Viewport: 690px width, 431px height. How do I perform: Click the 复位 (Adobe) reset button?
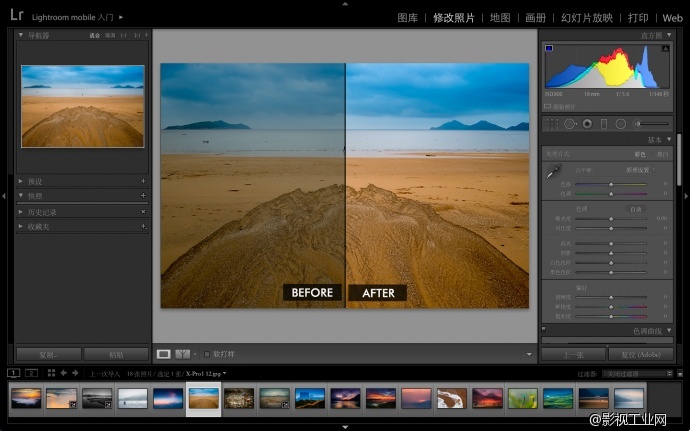tap(642, 354)
